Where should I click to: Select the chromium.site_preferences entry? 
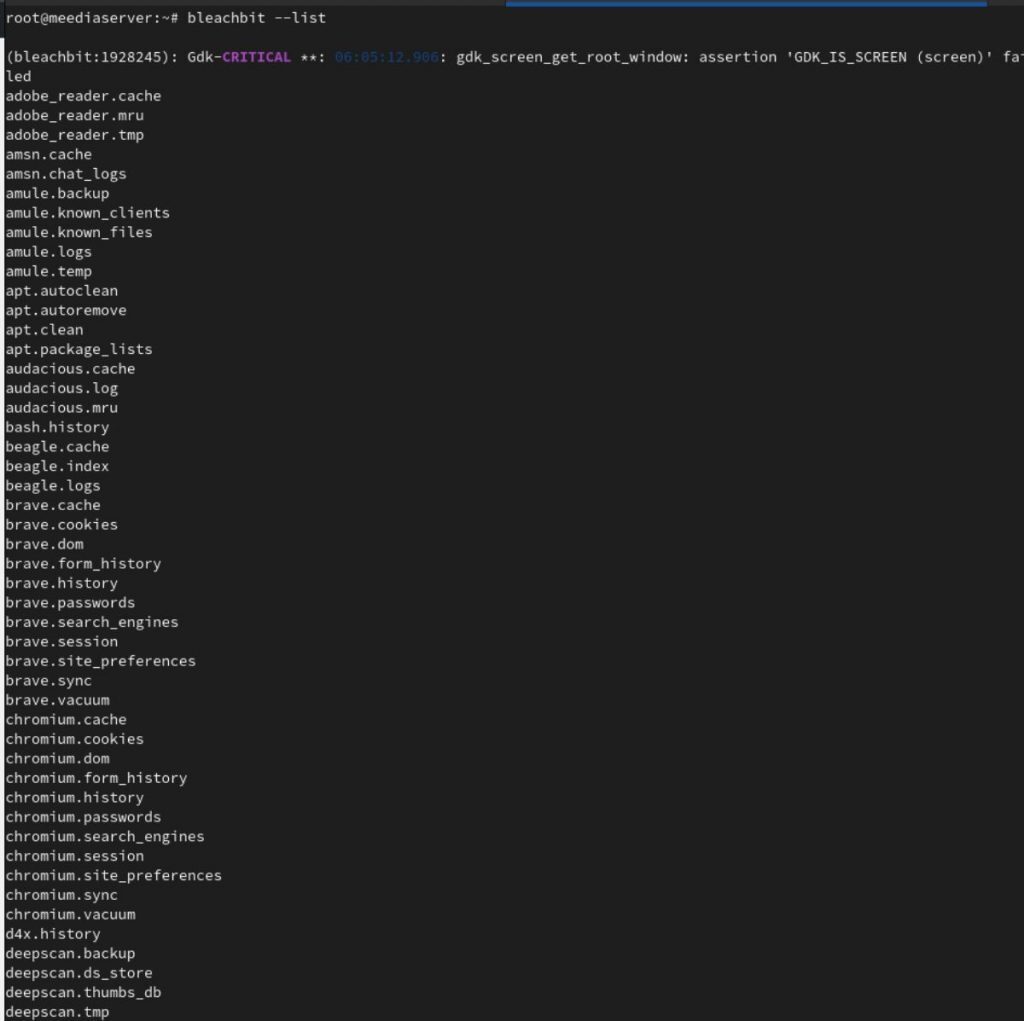[113, 875]
